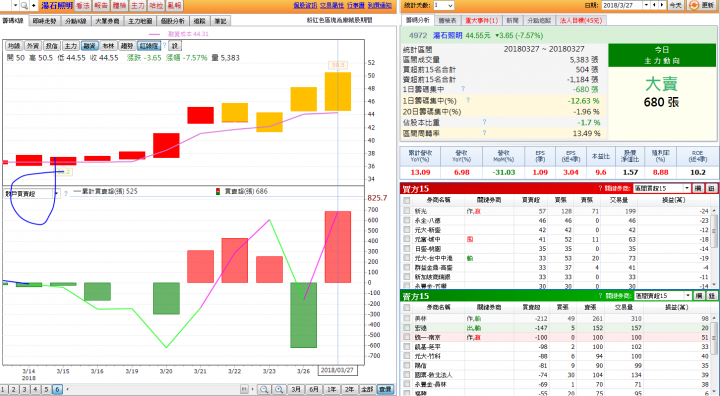720x396 pixels.
Task: Check the 日盛-桃園 row checkbox
Action: [406, 249]
